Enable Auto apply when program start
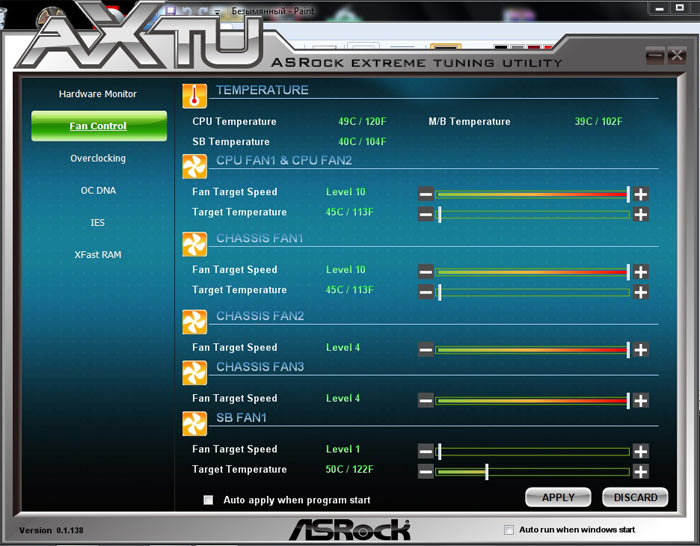This screenshot has height=546, width=700. (209, 500)
